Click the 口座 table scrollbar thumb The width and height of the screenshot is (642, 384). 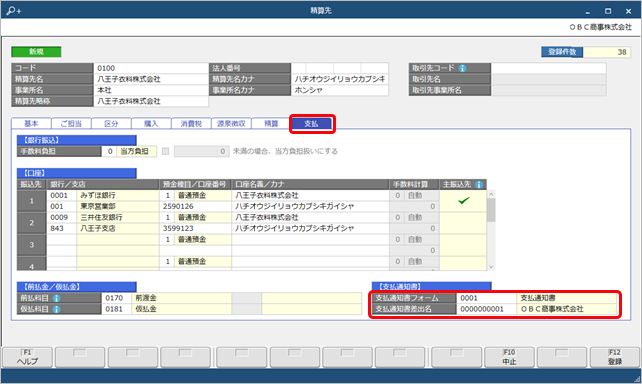tap(491, 210)
